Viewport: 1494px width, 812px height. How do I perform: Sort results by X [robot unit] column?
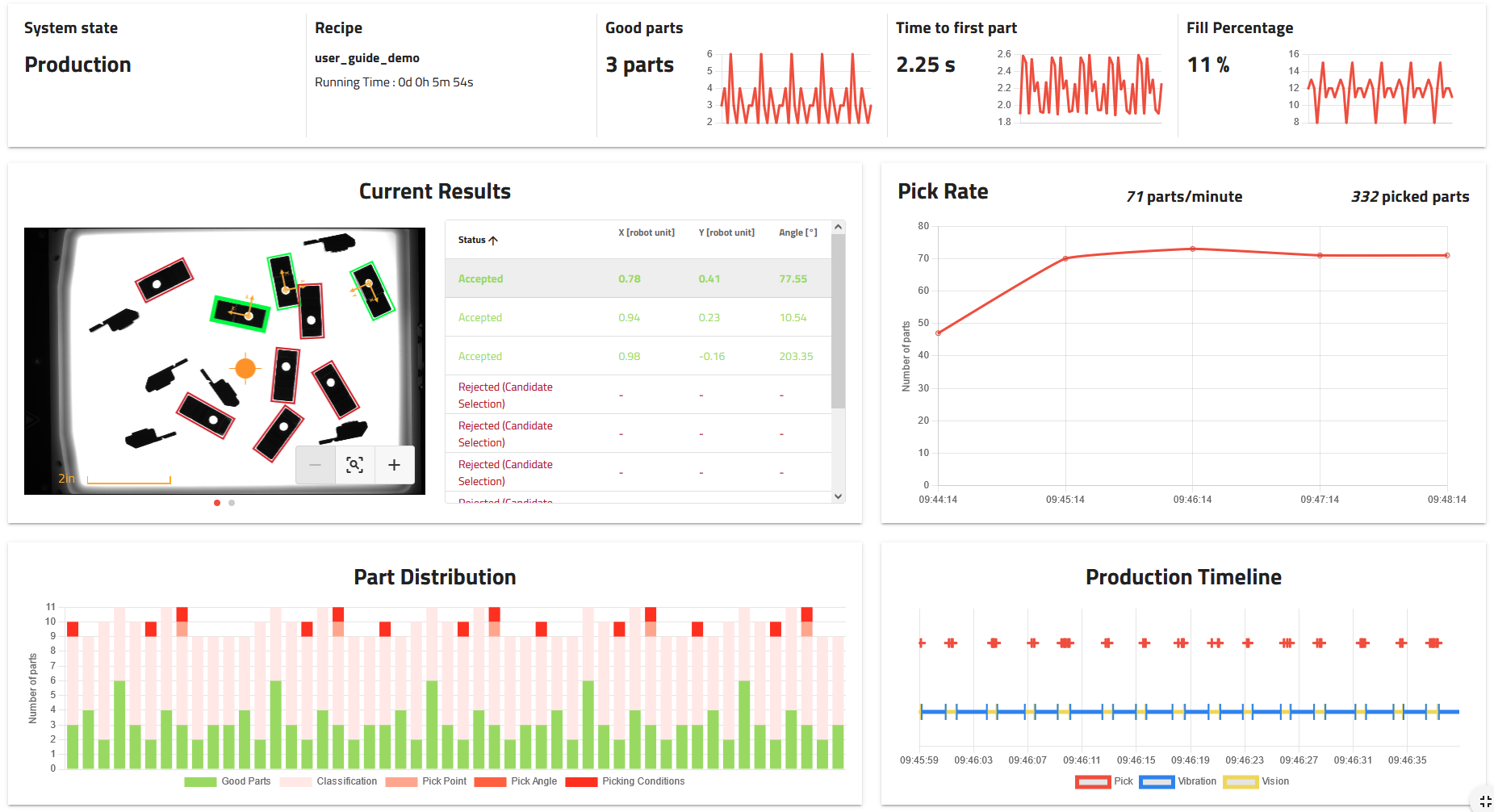pos(646,232)
